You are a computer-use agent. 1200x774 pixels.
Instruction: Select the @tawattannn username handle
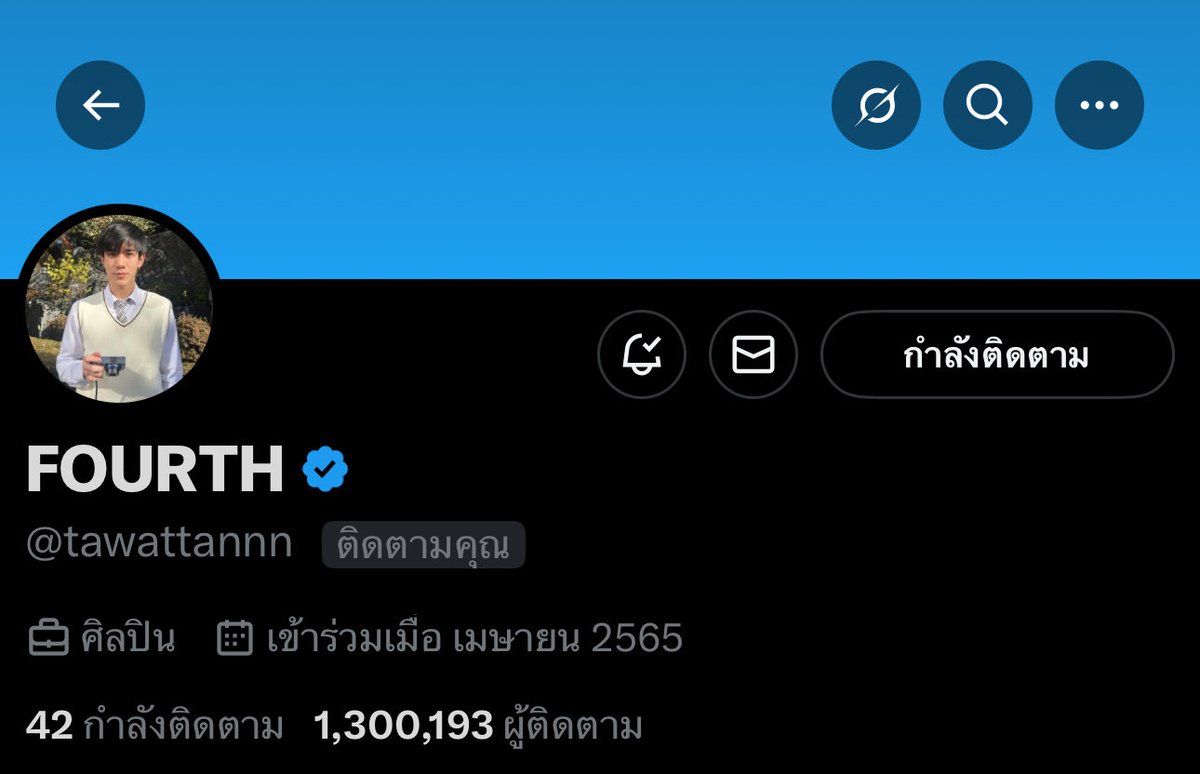point(159,544)
